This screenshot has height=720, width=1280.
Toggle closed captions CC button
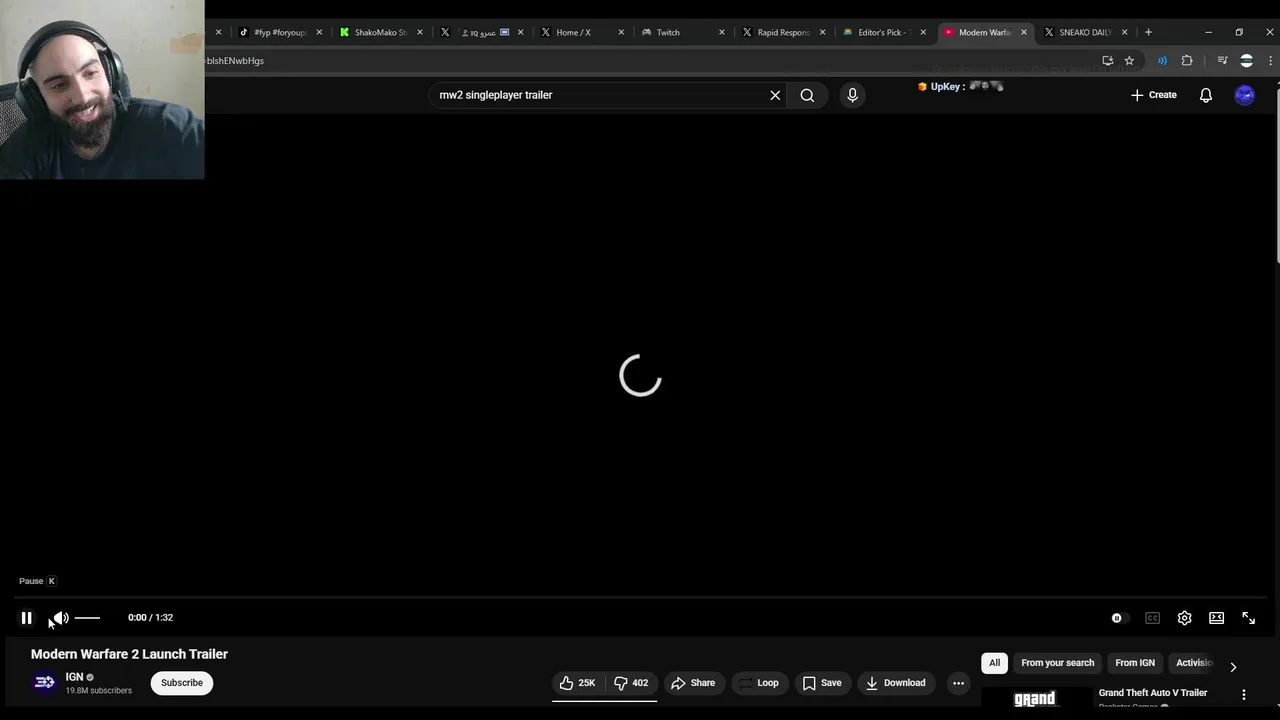(x=1152, y=618)
